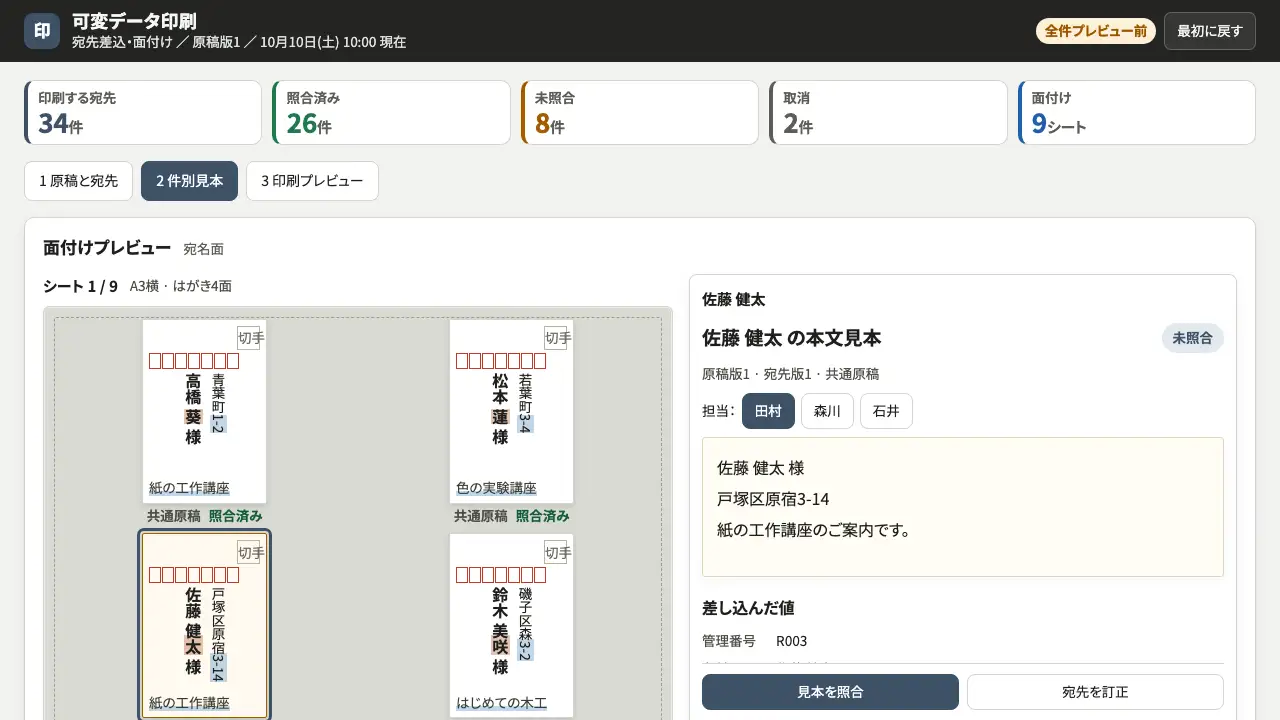The image size is (1280, 720).
Task: Click the 未照合 8件 card
Action: pyautogui.click(x=640, y=112)
